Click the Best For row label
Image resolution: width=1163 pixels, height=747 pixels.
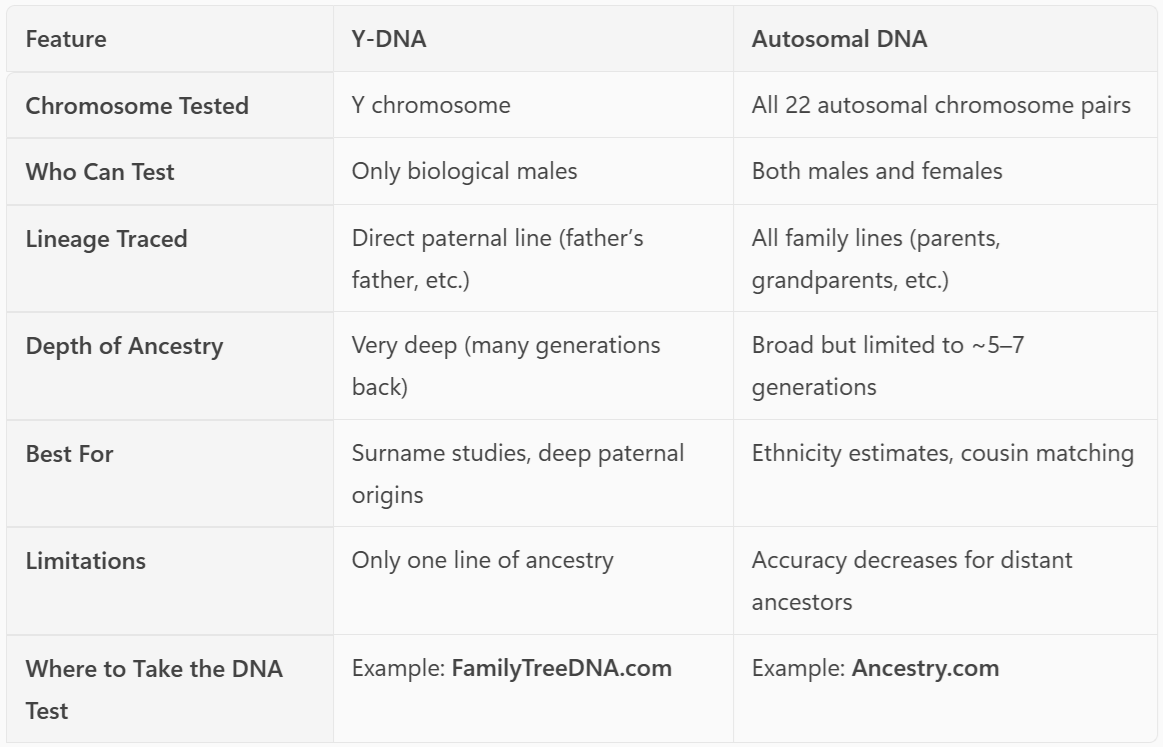click(69, 454)
